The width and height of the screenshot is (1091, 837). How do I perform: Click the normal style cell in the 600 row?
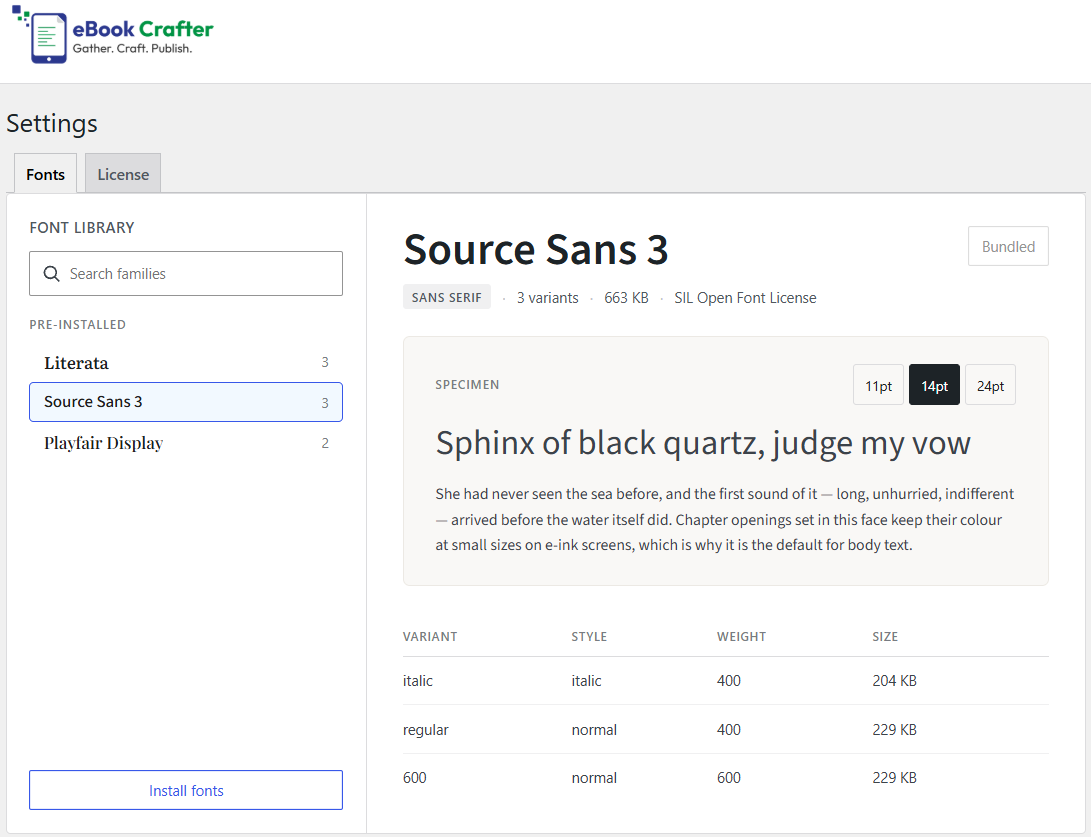pos(594,777)
